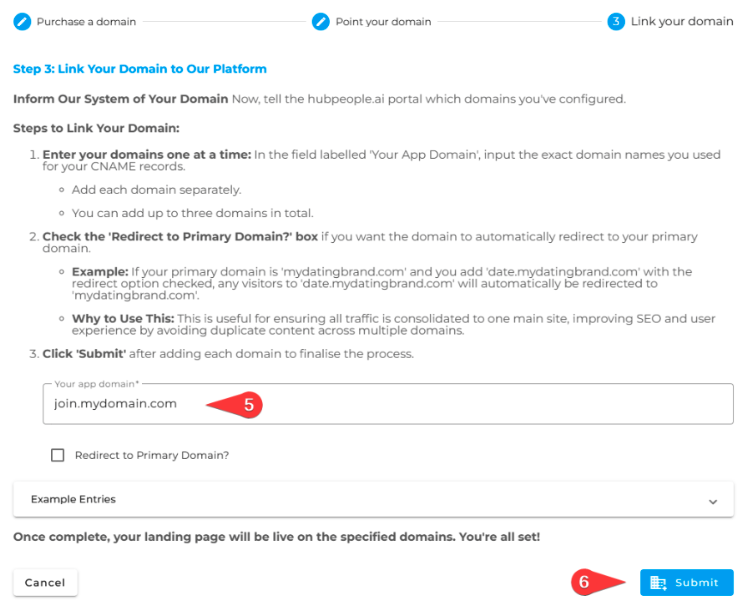
Task: Select the Link your domain step label
Action: [x=682, y=21]
